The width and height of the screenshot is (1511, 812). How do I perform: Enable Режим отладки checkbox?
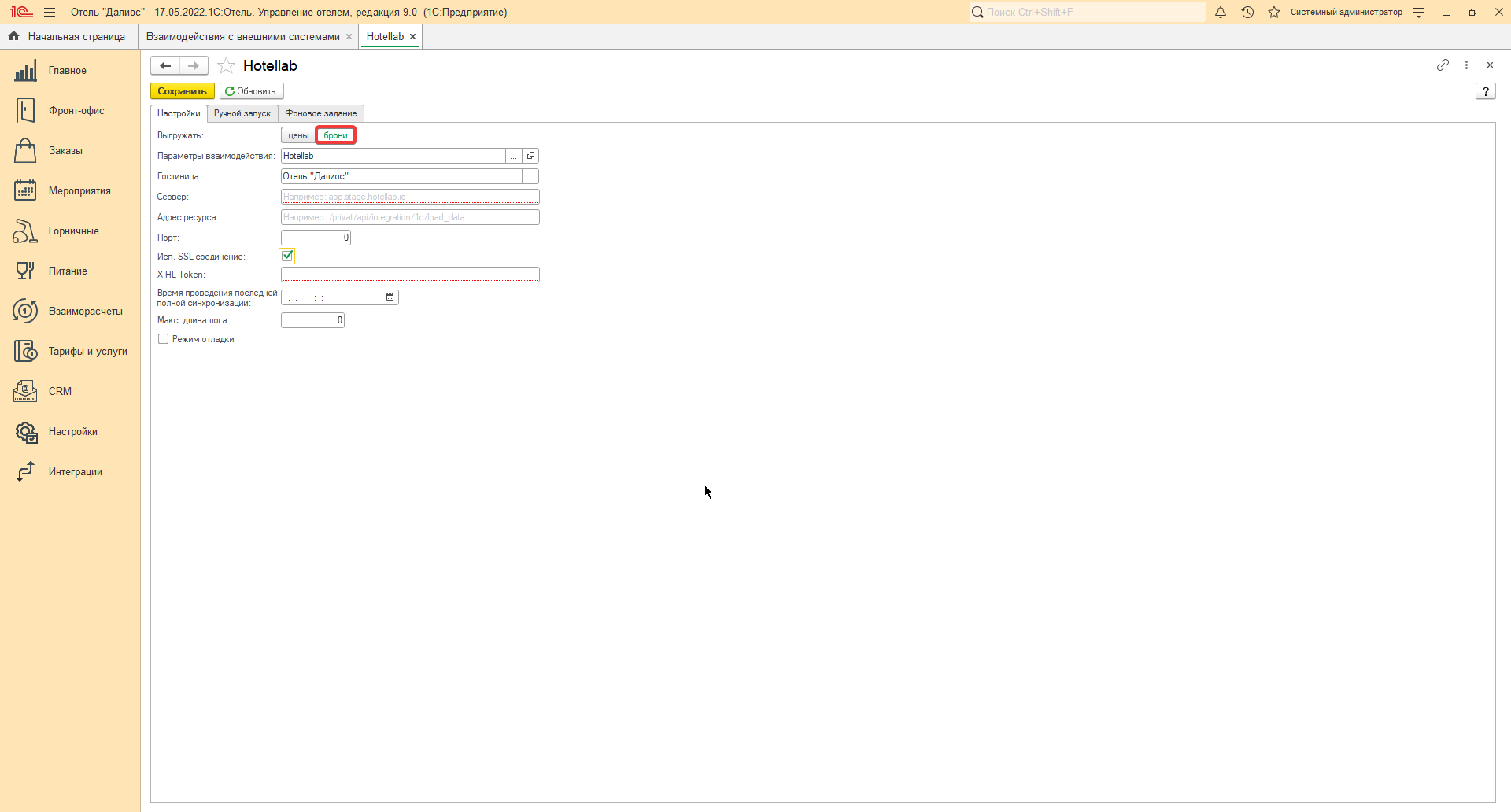click(163, 339)
